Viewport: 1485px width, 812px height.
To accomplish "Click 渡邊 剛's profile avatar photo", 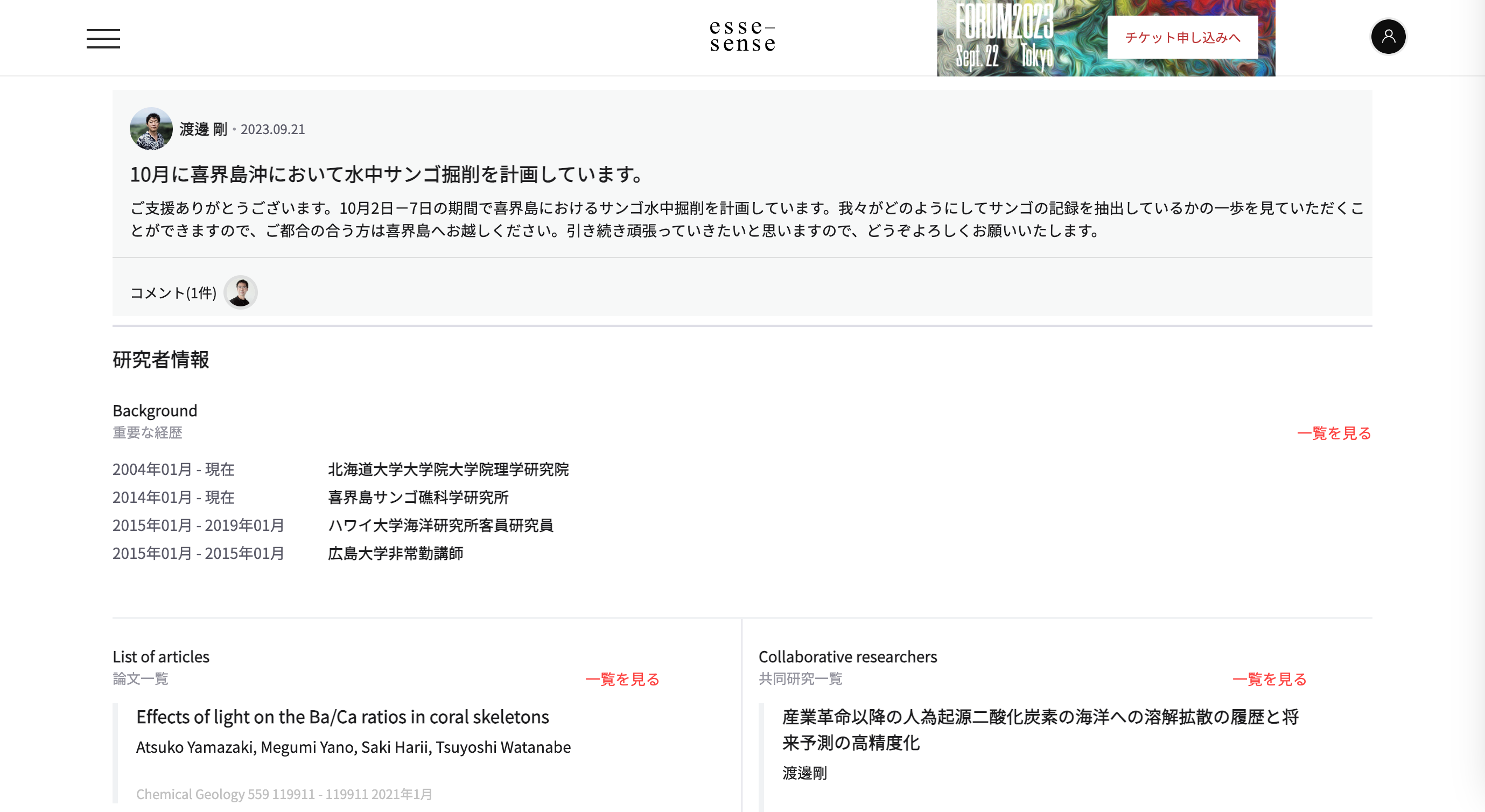I will (x=151, y=129).
